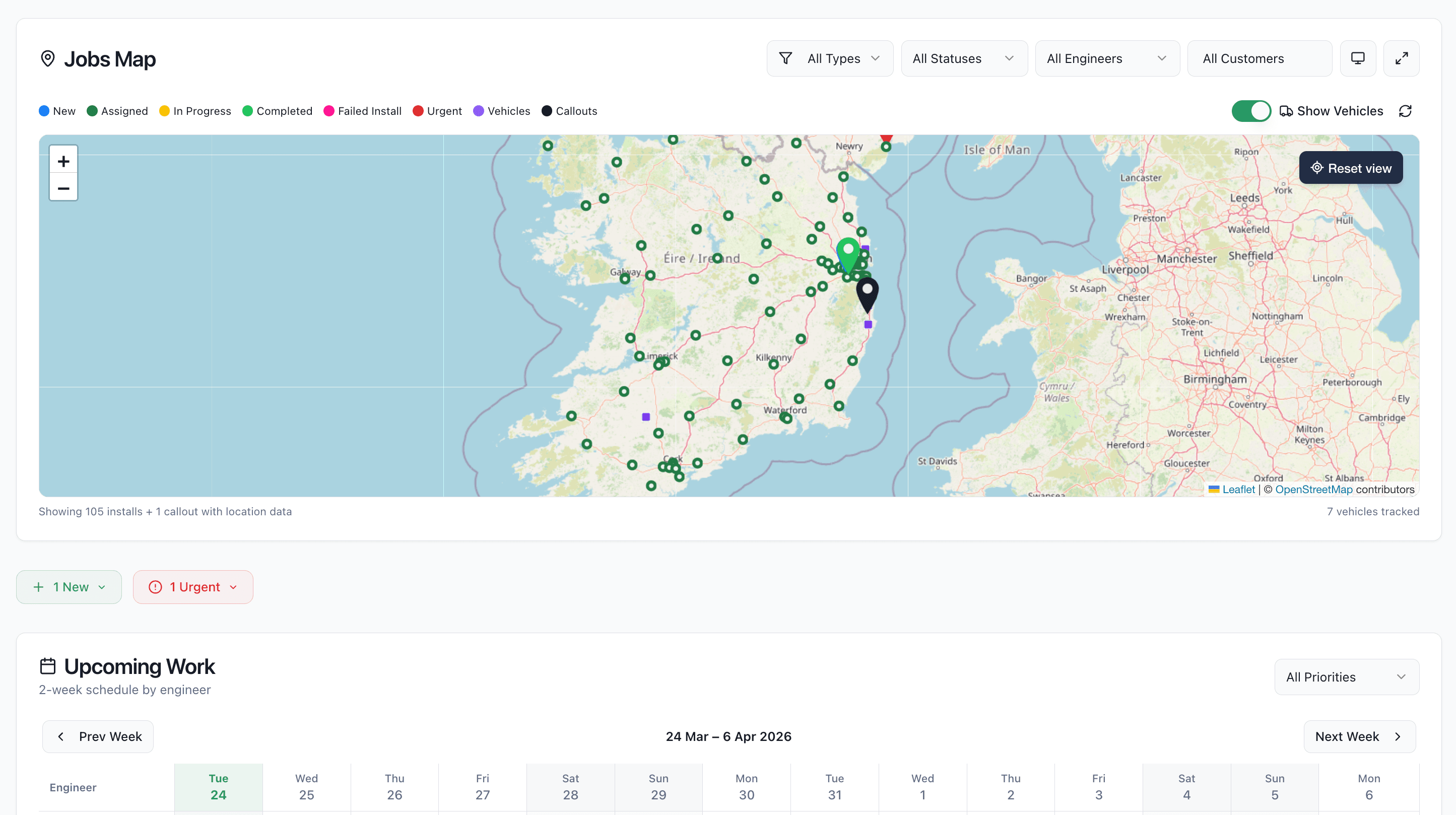
Task: Select the filter funnel icon beside All Types
Action: point(785,58)
